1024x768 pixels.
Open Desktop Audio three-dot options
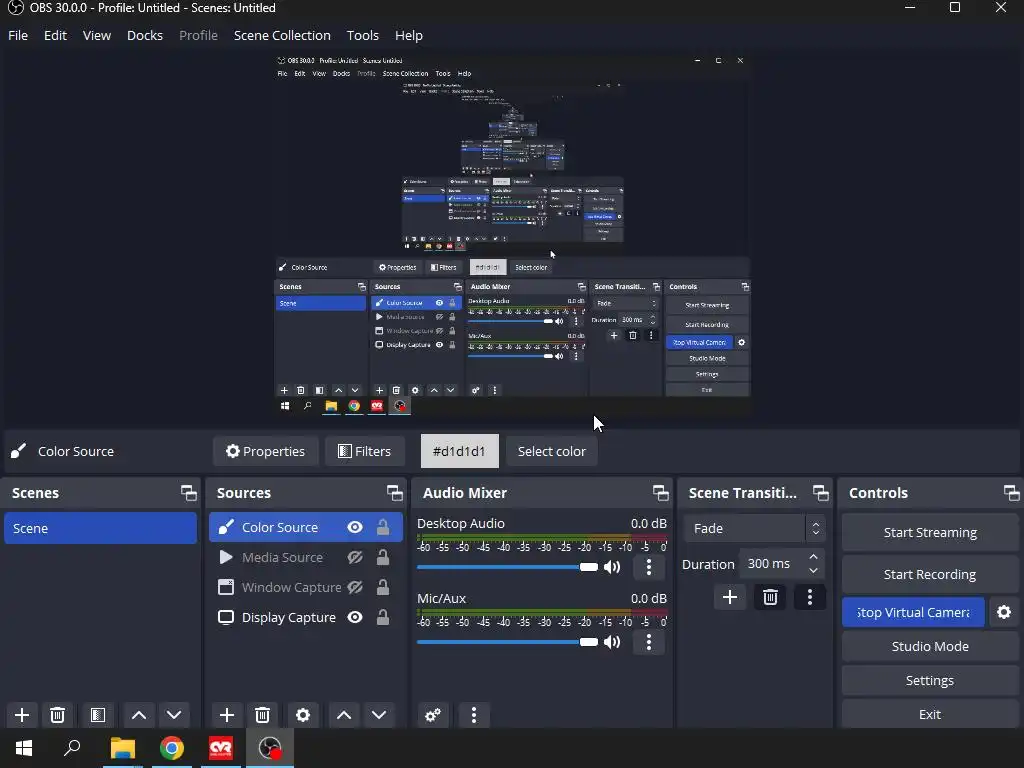tap(648, 567)
